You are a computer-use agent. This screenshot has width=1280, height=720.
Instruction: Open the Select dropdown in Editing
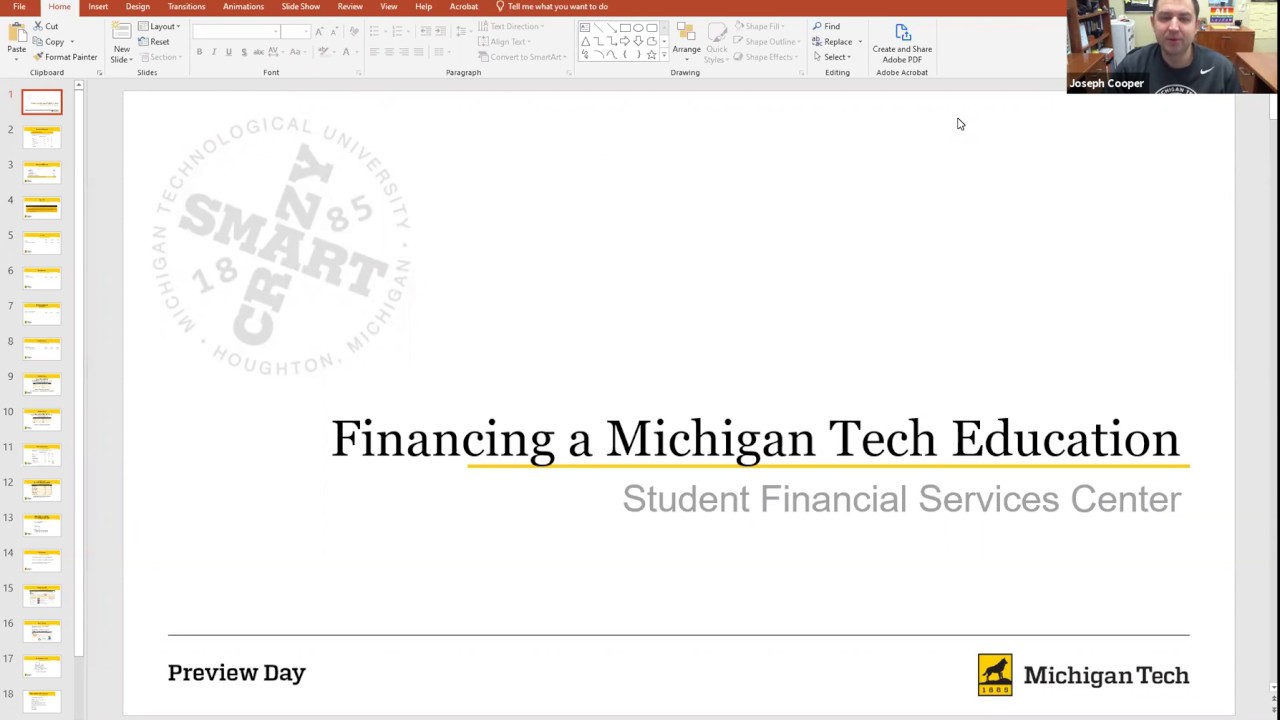[x=832, y=57]
